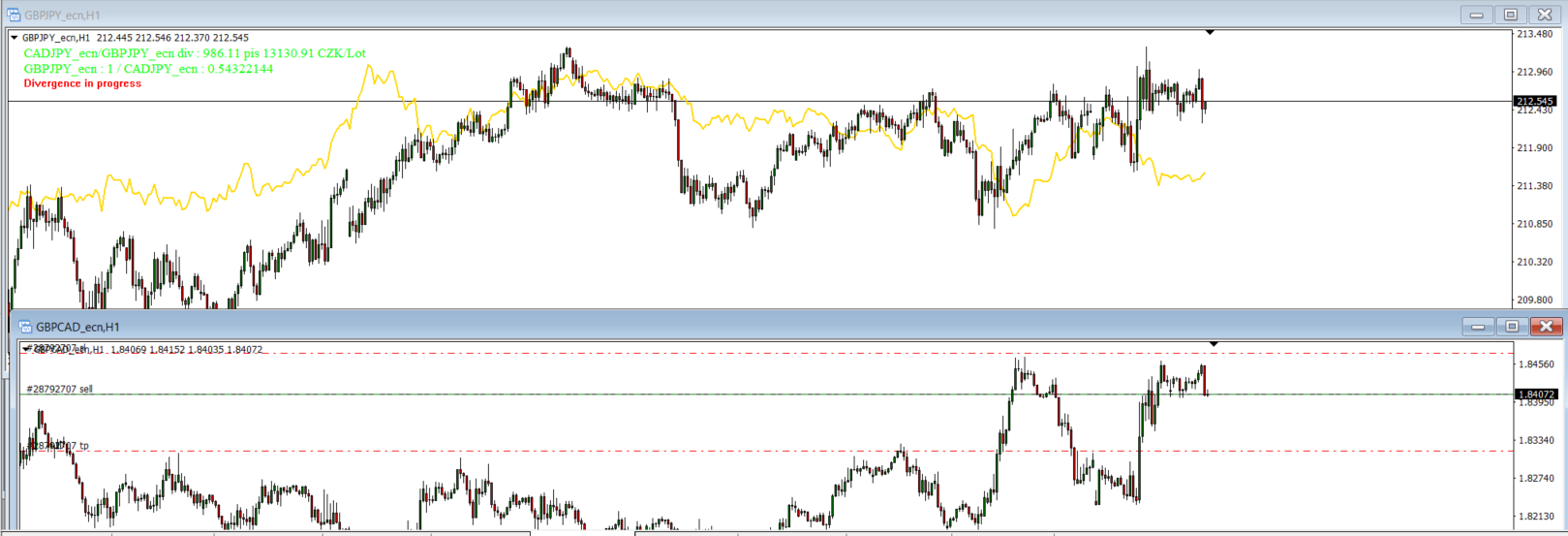The image size is (1568, 536).
Task: Click the 1.84560 price scale value
Action: coord(1537,364)
